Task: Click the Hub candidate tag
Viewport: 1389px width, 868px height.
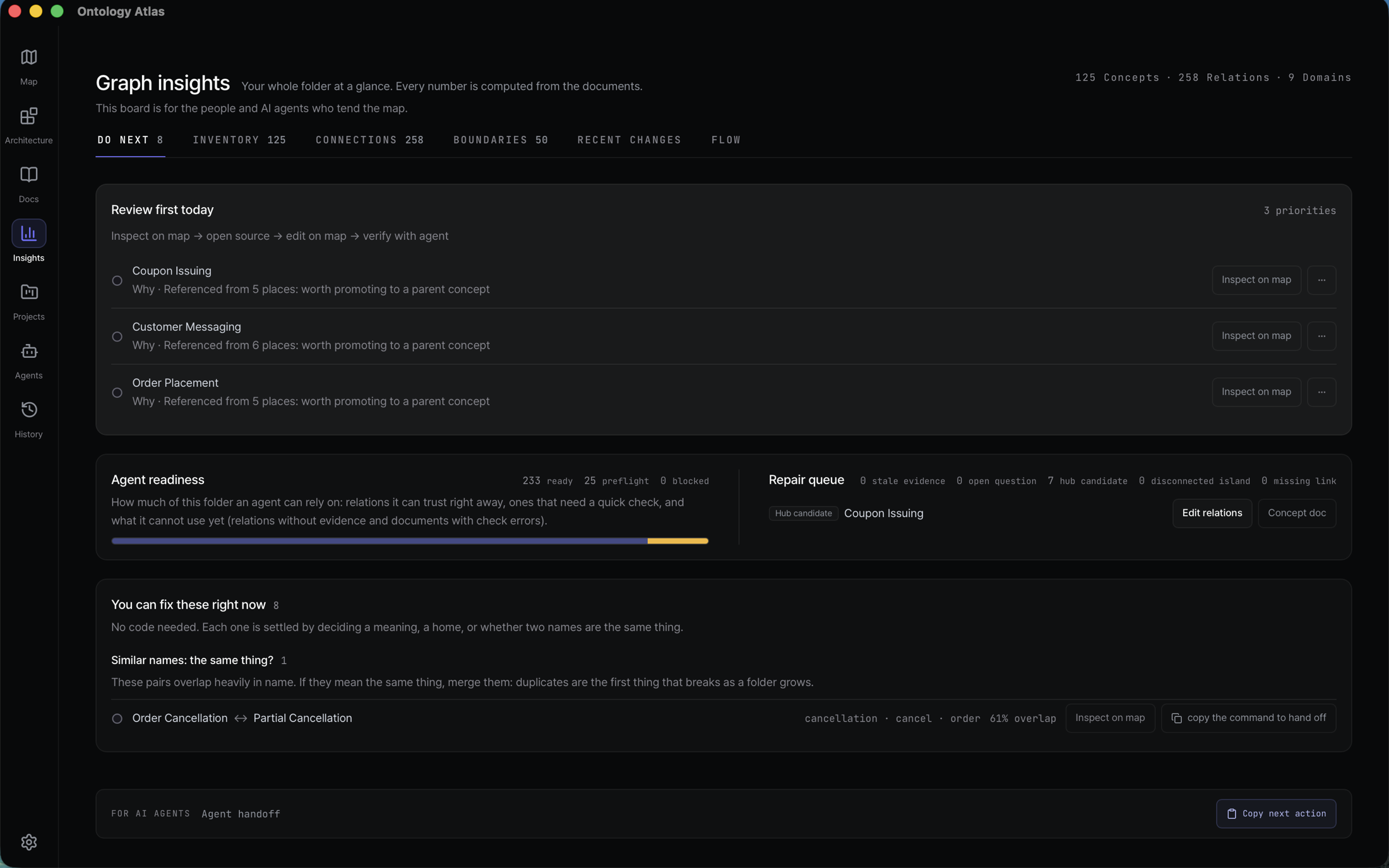Action: point(803,513)
